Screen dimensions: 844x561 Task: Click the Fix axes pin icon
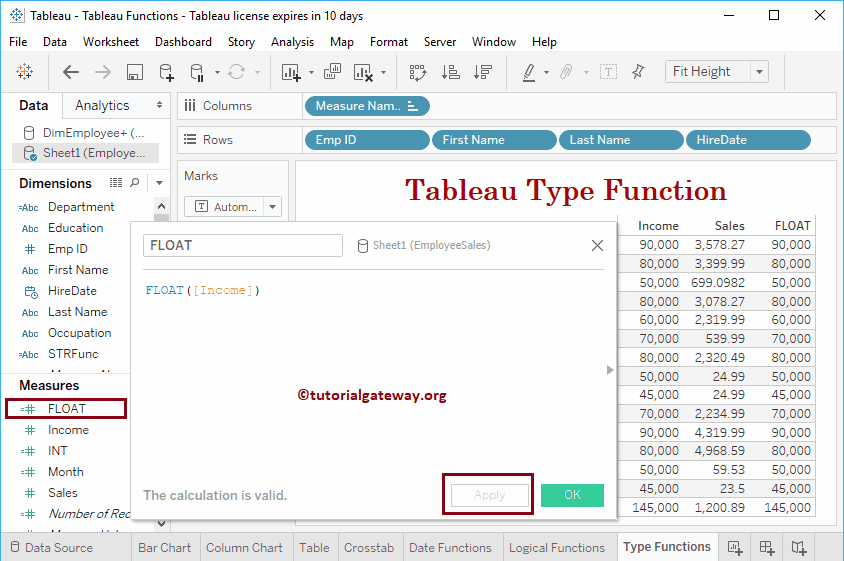click(638, 71)
